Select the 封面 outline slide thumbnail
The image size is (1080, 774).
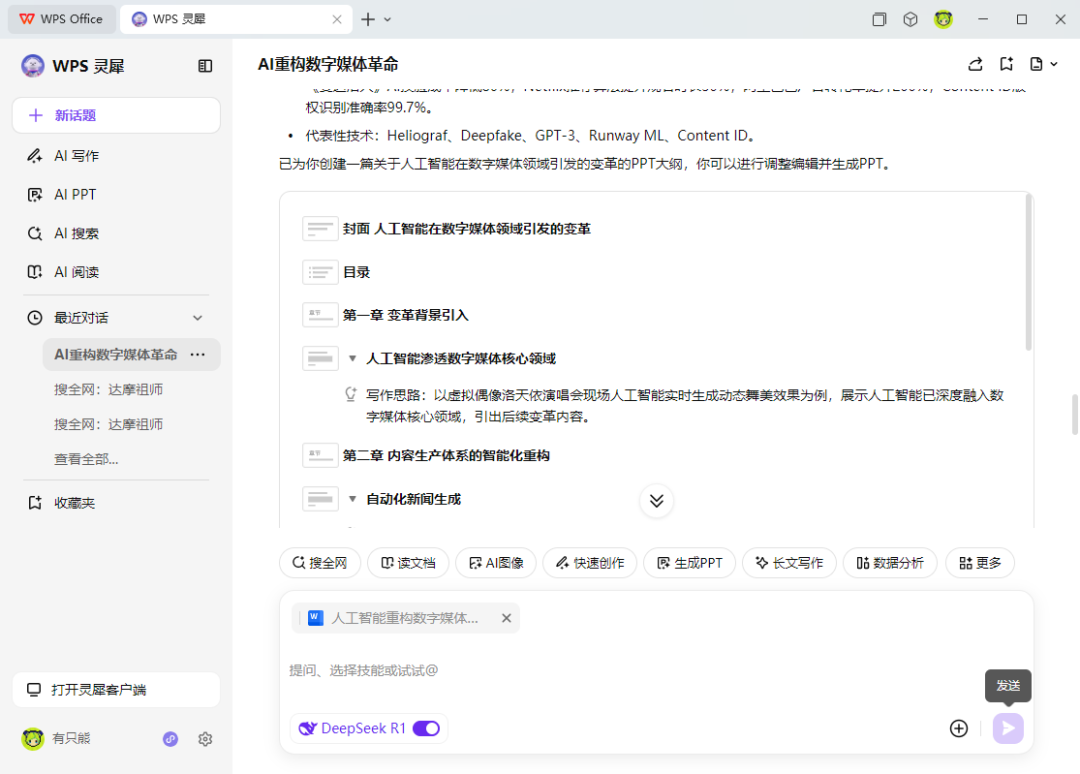320,229
